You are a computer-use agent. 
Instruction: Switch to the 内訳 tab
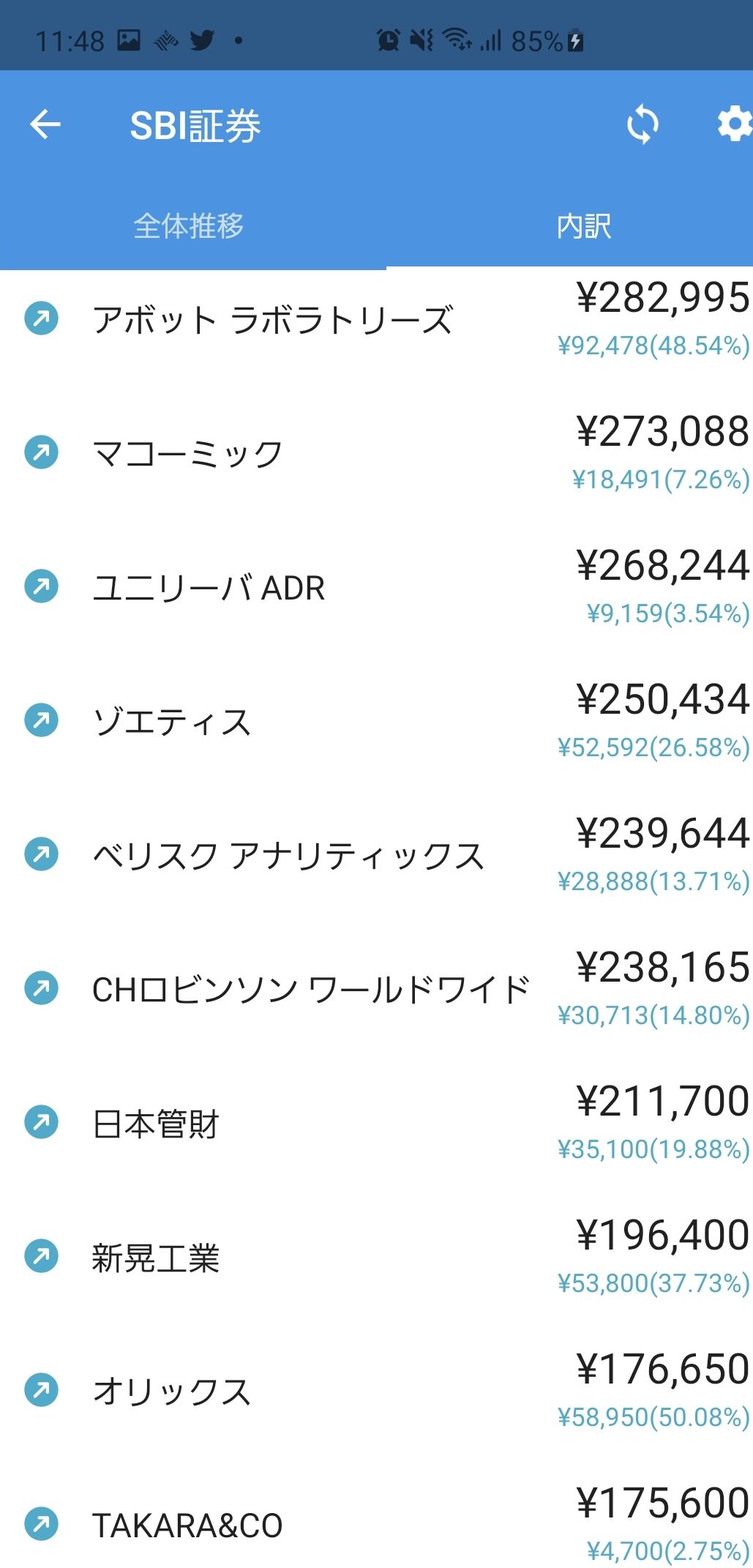[x=583, y=225]
